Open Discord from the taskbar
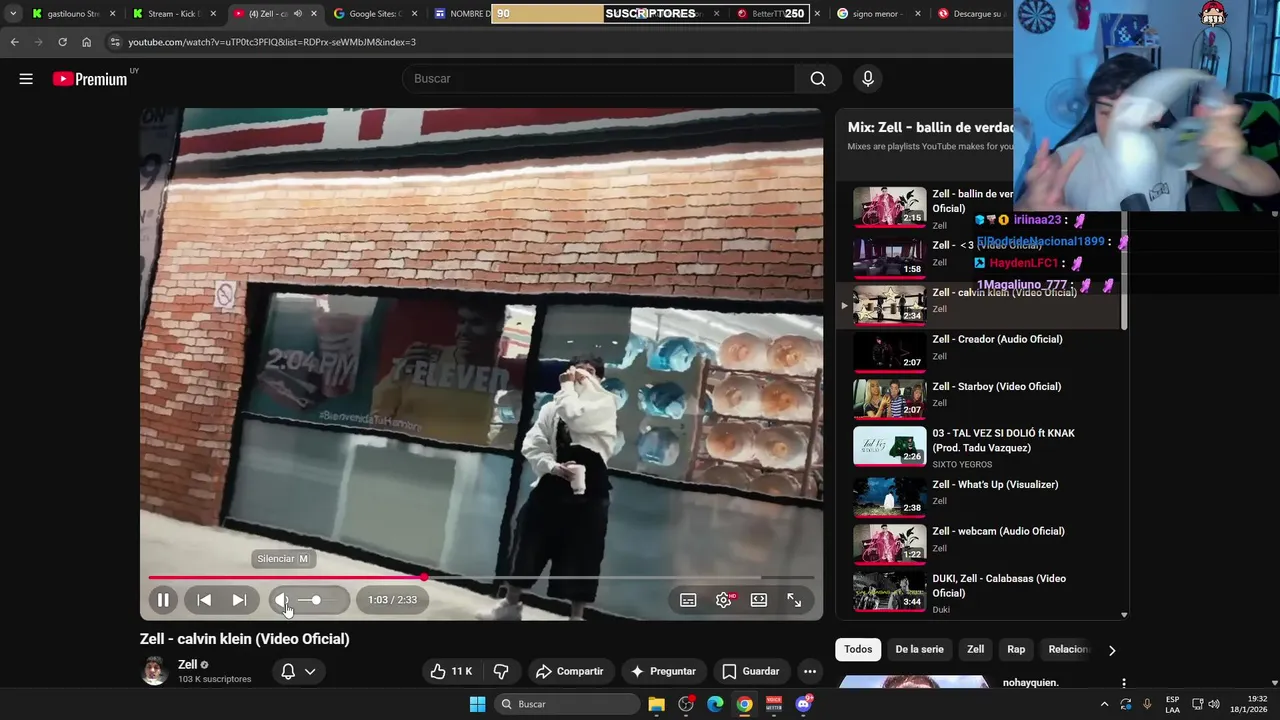This screenshot has width=1280, height=720. [x=804, y=704]
